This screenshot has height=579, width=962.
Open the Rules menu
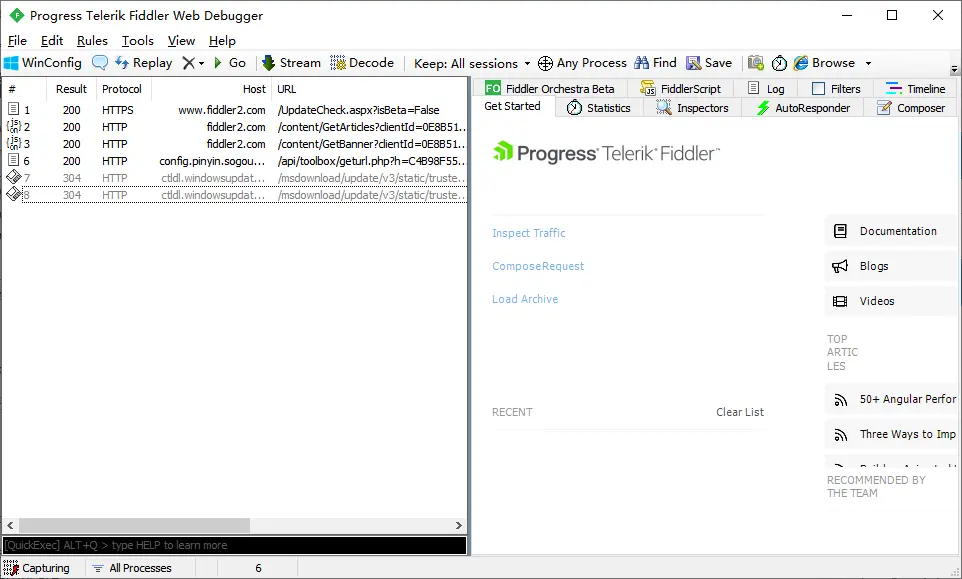tap(92, 40)
